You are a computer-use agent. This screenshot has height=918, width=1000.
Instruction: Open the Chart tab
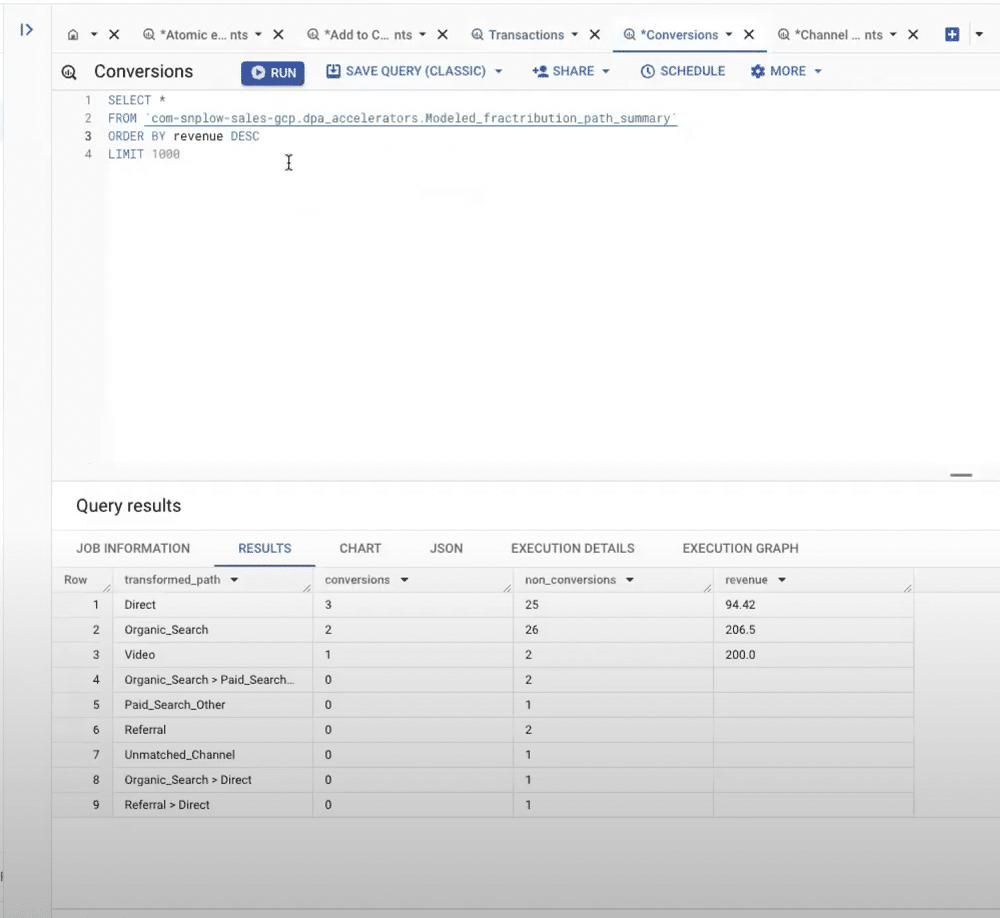click(x=360, y=548)
